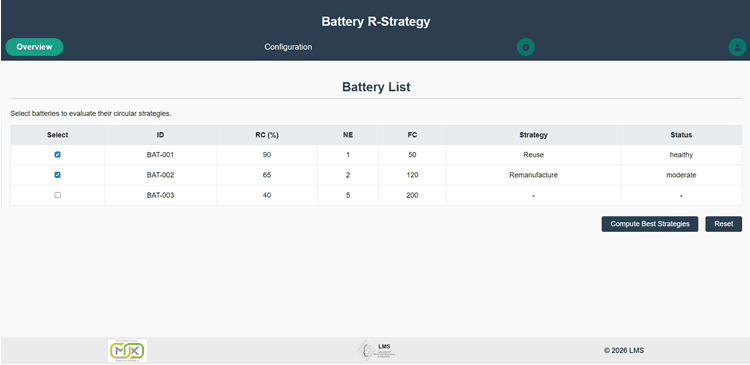The image size is (750, 365).
Task: Click Compute Best Strategies button
Action: pyautogui.click(x=650, y=224)
